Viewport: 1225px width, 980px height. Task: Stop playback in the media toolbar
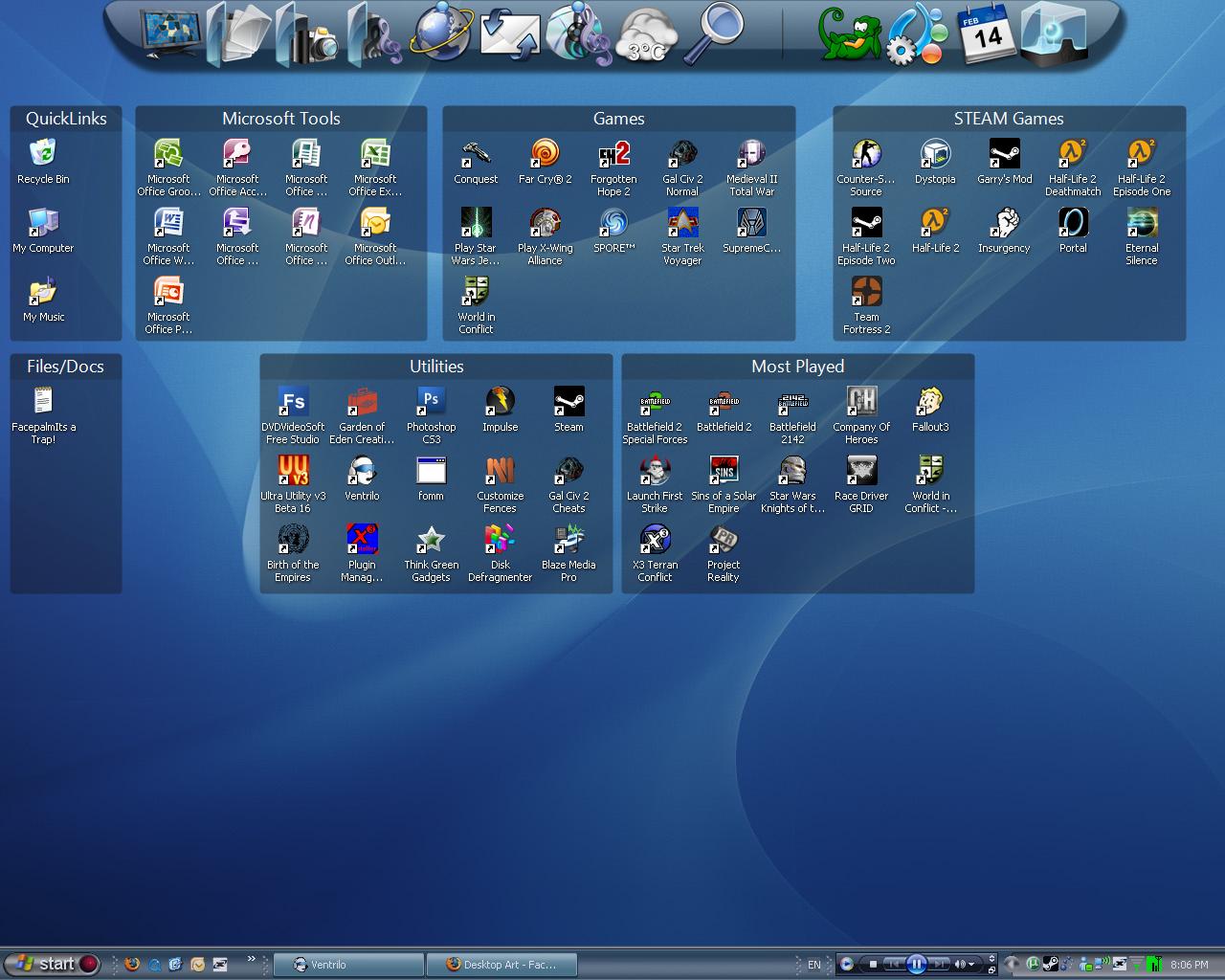[874, 965]
